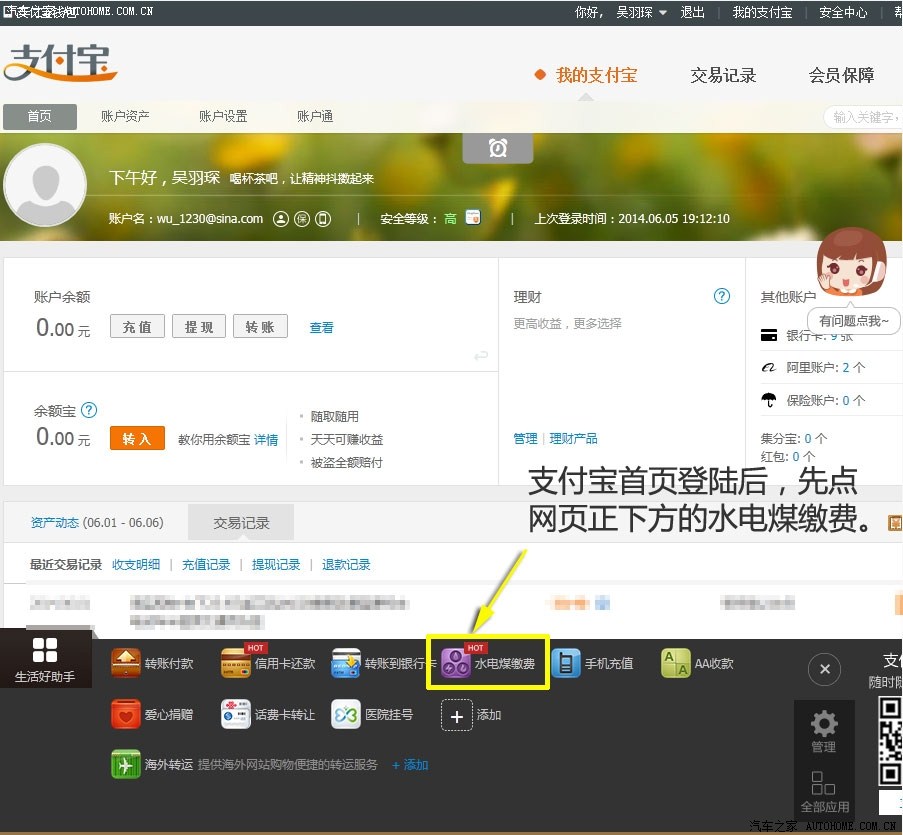
Task: Open 我的支付宝 main nav
Action: [596, 75]
